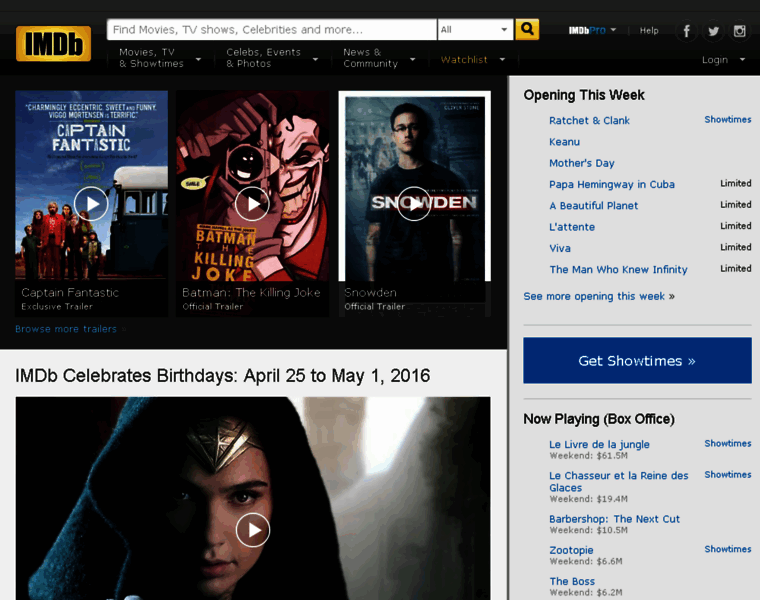This screenshot has width=760, height=600.
Task: Open the Ratchet & Clank link
Action: point(589,121)
